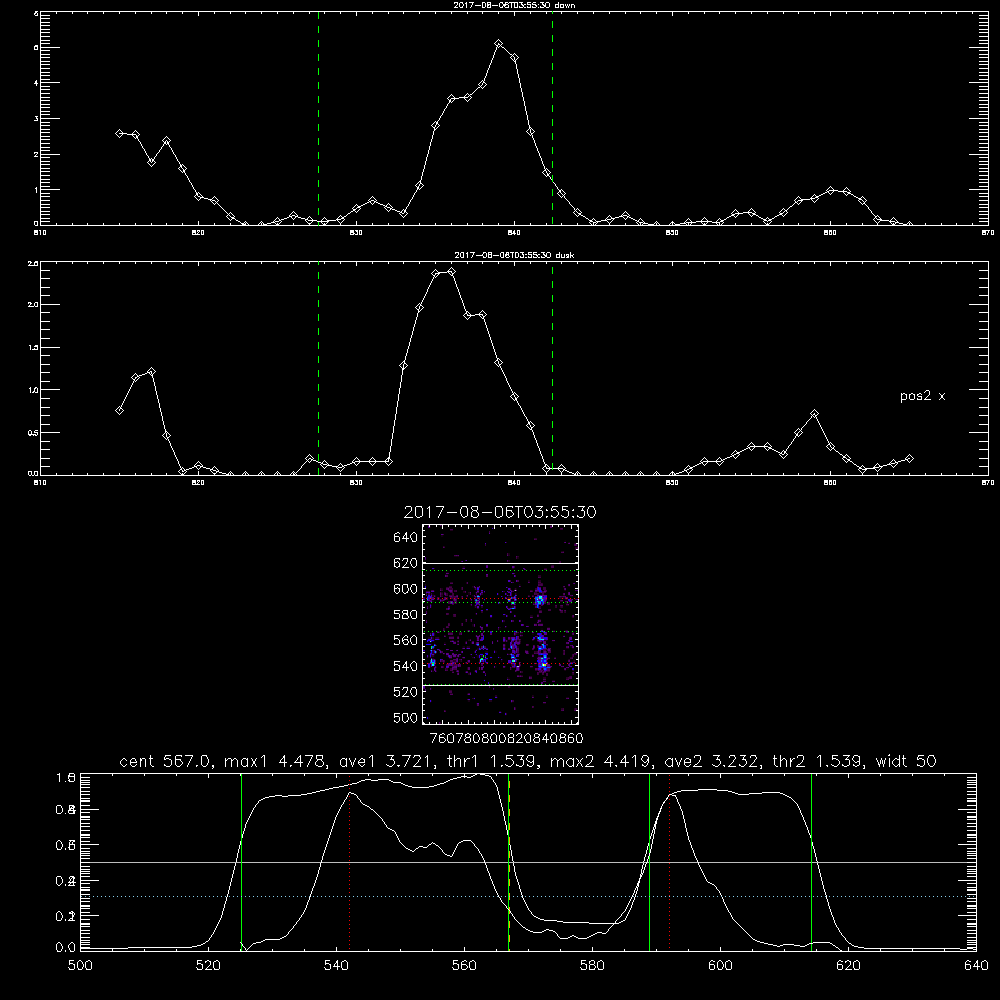Viewport: 1000px width, 1000px height.
Task: Click the '2017-08-06T03:55:30 dusk' plot title
Action: pos(514,255)
